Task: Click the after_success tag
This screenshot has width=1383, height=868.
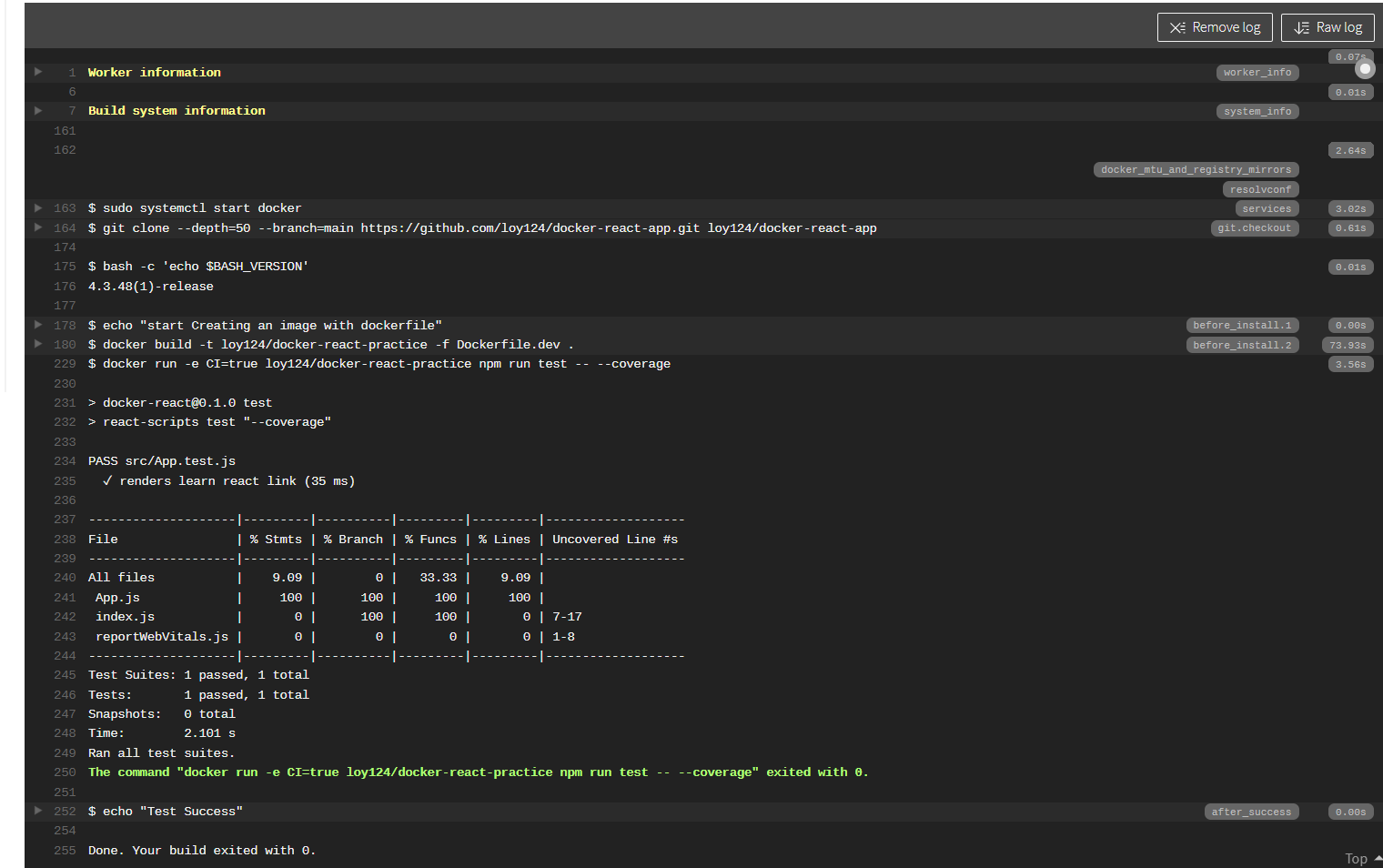Action: click(x=1251, y=812)
